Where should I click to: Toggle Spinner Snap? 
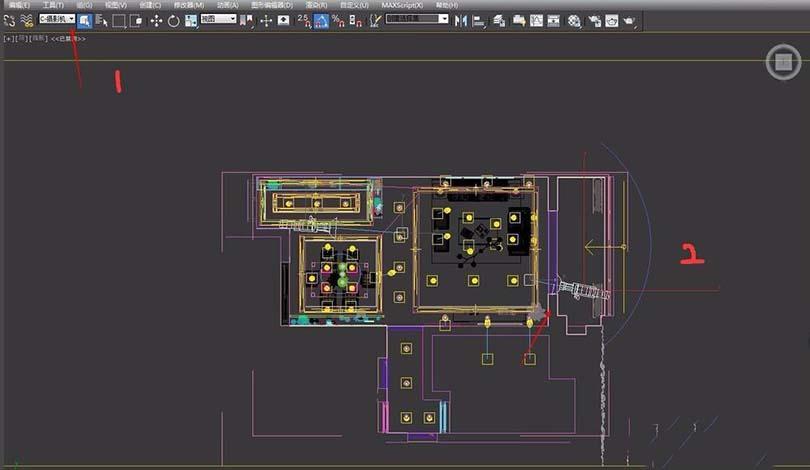(x=355, y=21)
